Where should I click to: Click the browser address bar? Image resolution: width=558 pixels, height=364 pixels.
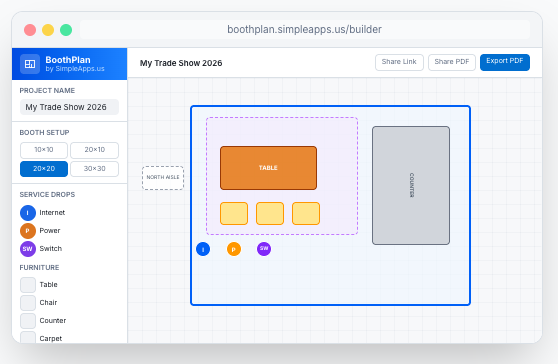point(305,30)
